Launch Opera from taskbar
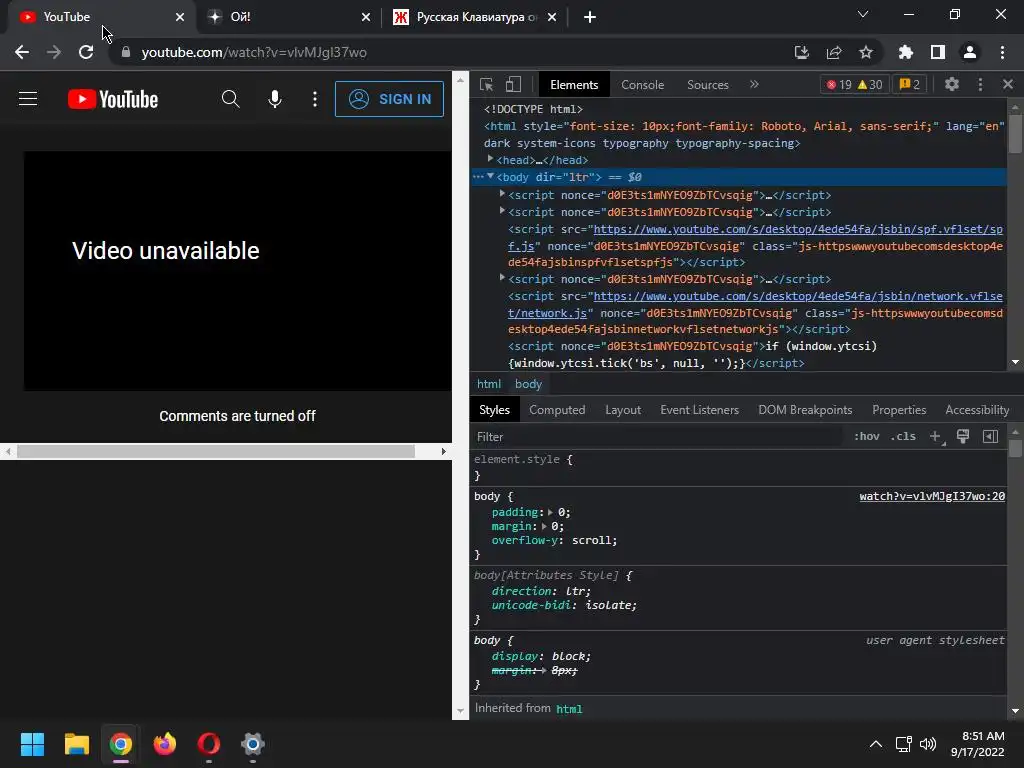Screen dimensions: 1024x768 (x=209, y=744)
